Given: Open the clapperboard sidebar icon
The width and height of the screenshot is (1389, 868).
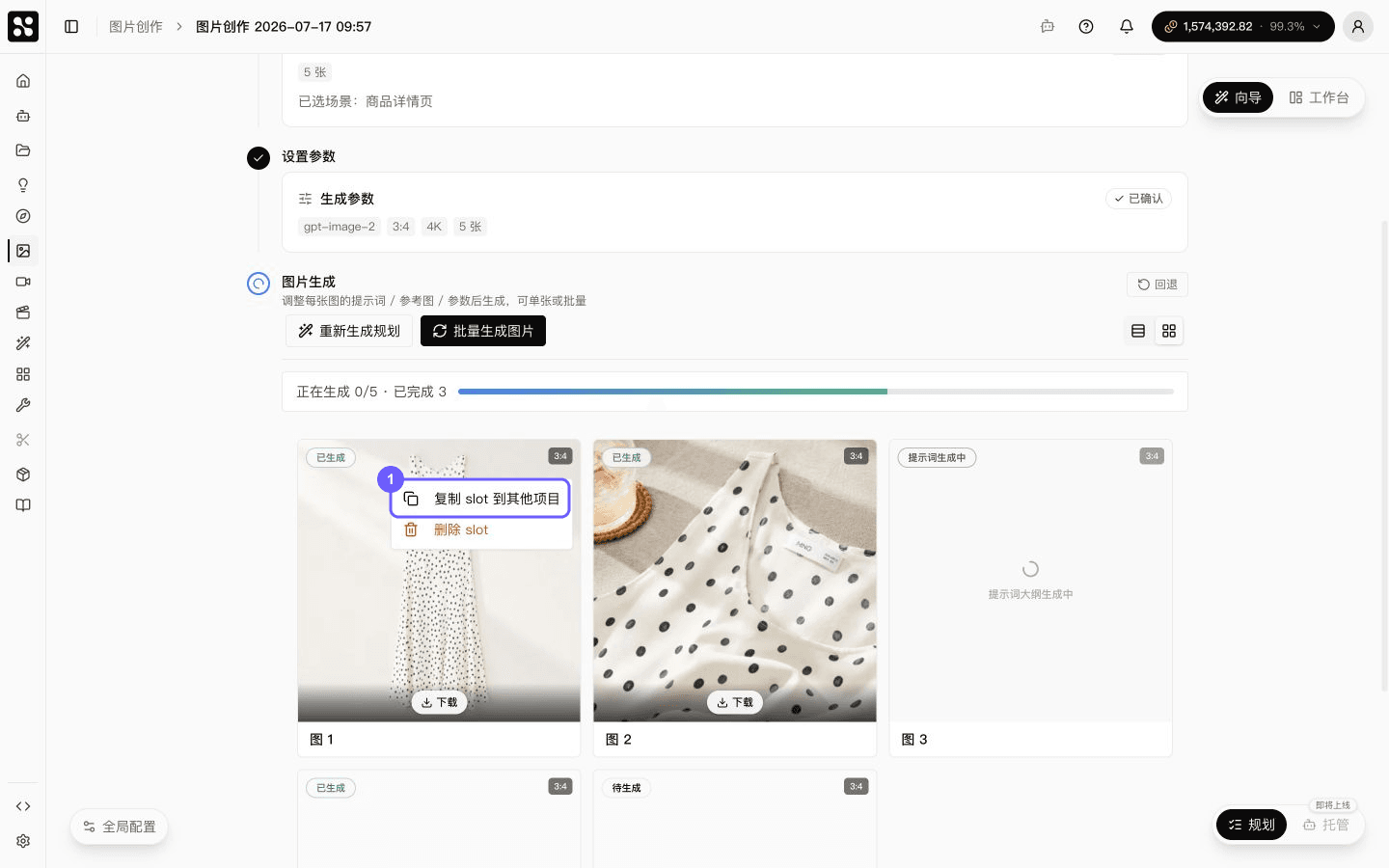Looking at the screenshot, I should pos(23,312).
